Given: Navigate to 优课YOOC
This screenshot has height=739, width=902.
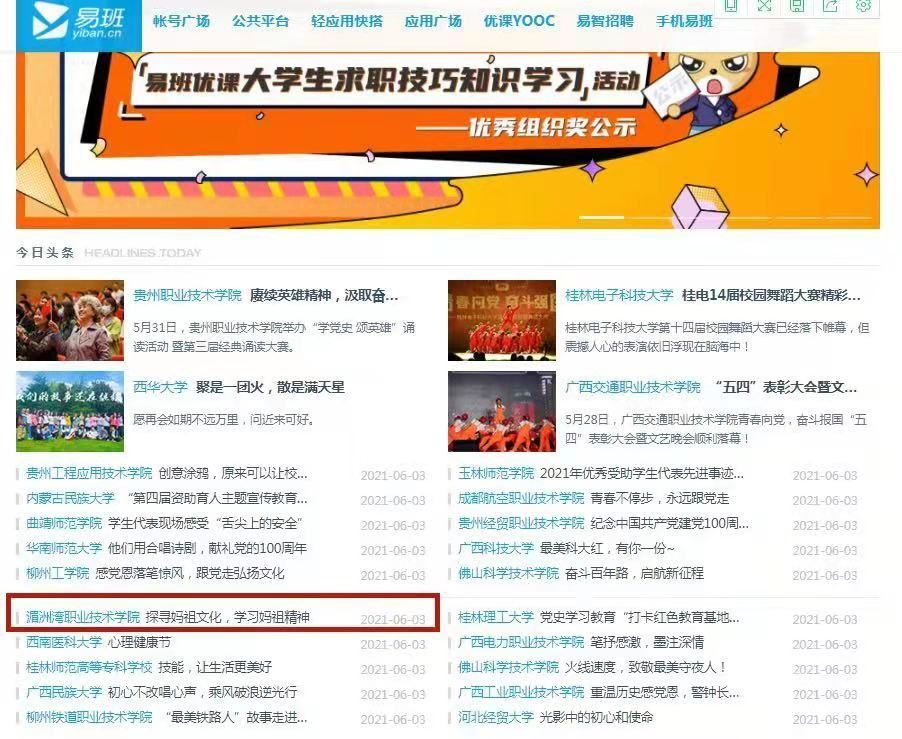Looking at the screenshot, I should point(519,21).
